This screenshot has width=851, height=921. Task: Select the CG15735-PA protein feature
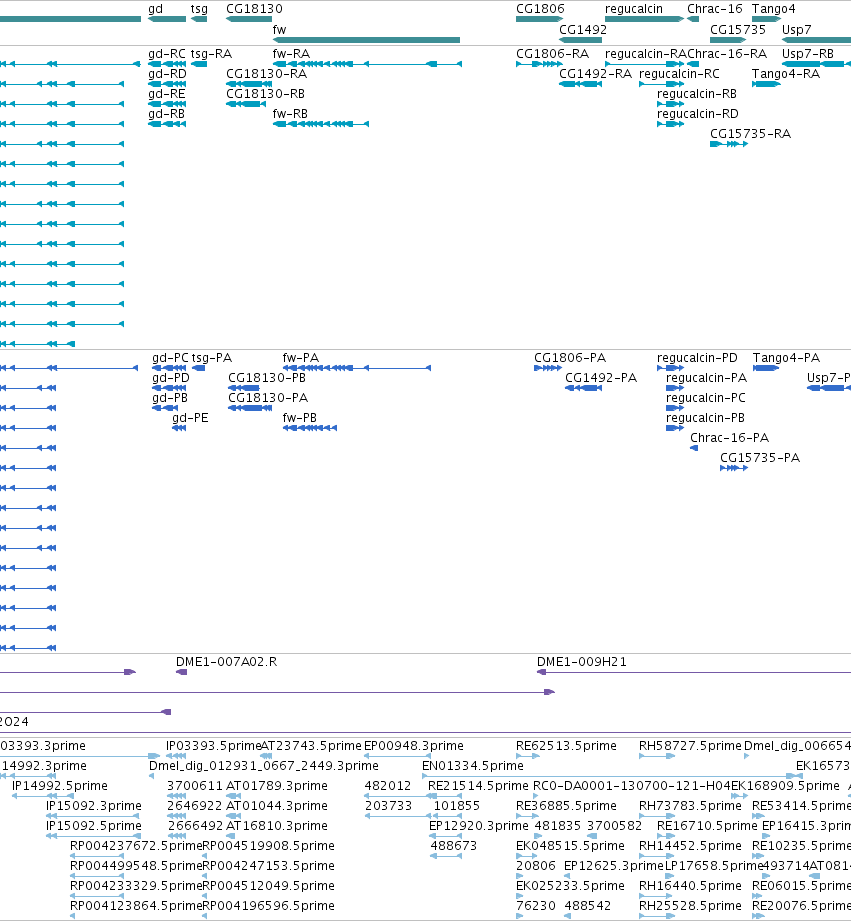734,468
